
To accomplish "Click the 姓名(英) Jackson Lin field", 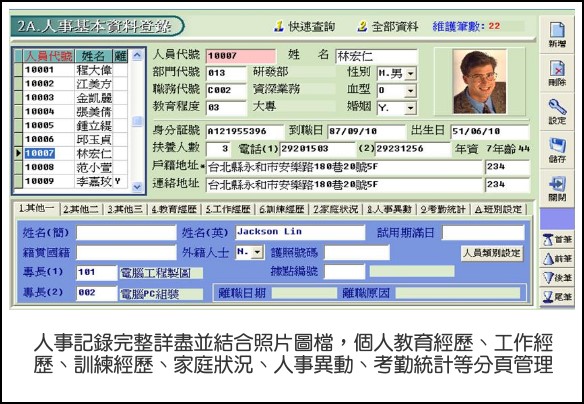I will click(x=300, y=232).
